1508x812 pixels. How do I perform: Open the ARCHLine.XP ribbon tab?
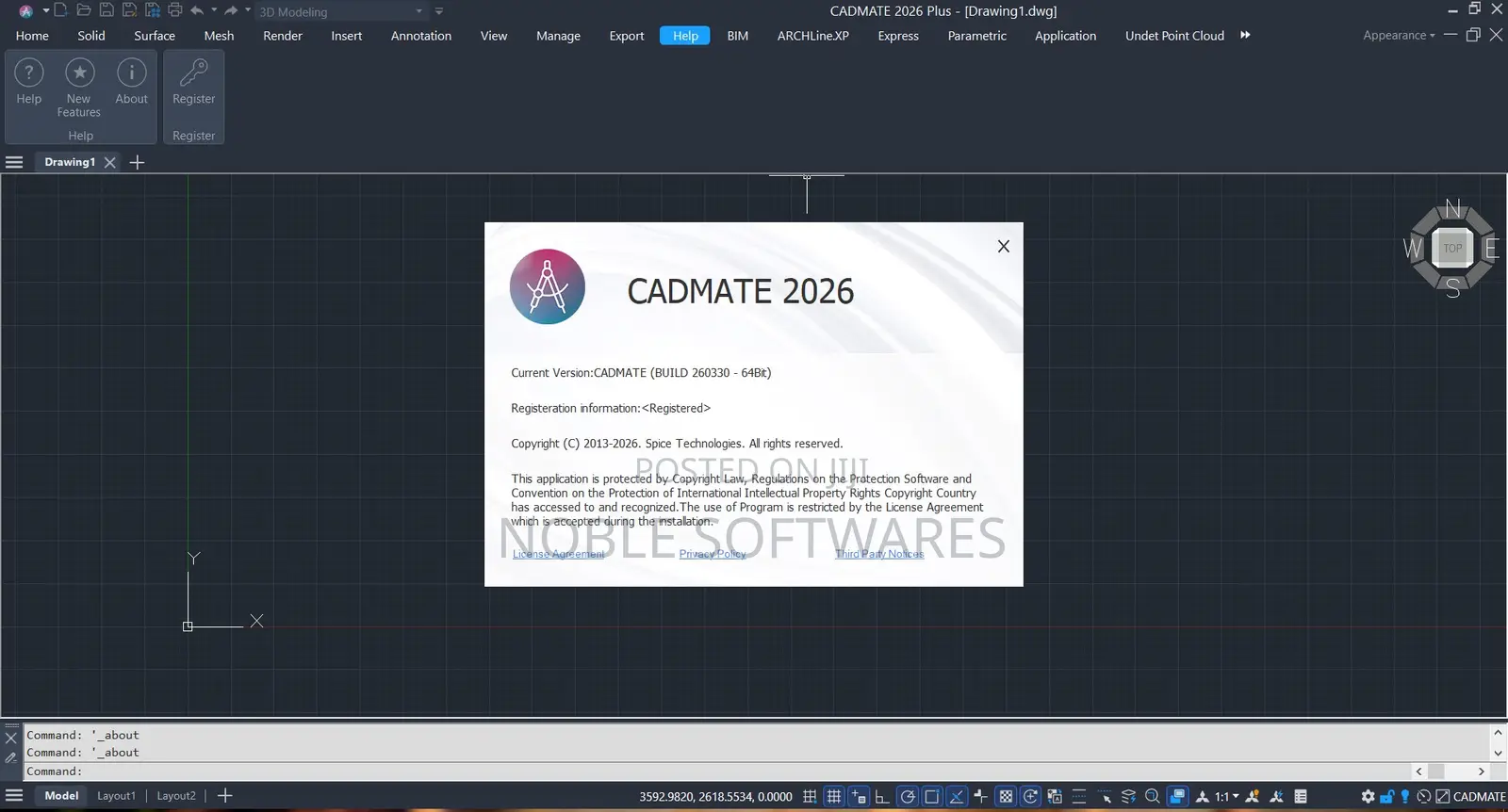812,36
